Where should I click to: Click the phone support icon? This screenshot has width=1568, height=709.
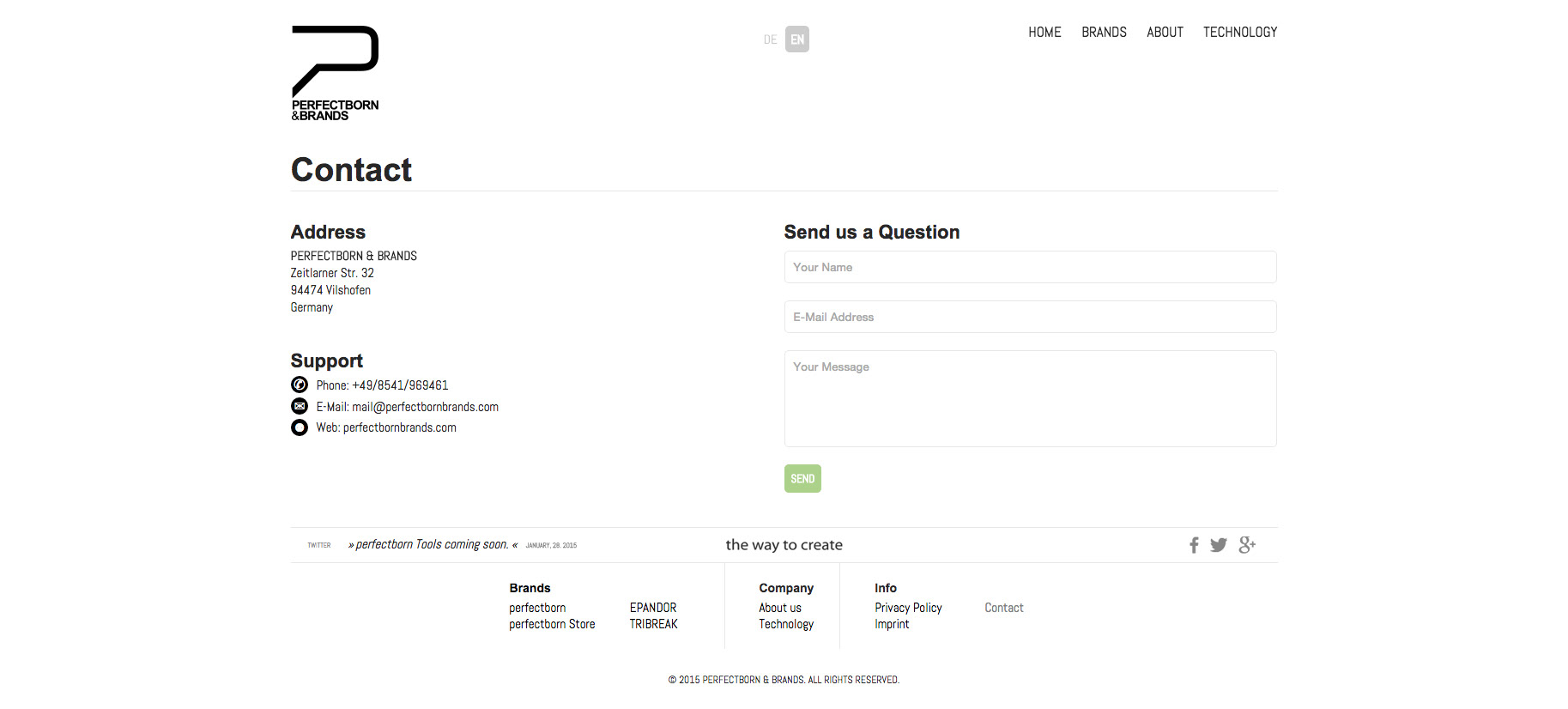(300, 385)
